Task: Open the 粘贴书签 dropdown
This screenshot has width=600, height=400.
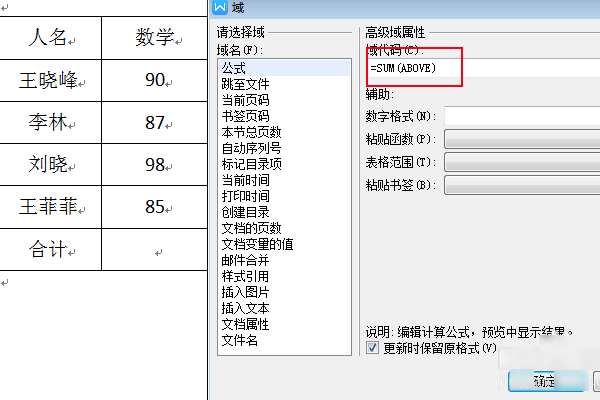Action: [x=522, y=185]
